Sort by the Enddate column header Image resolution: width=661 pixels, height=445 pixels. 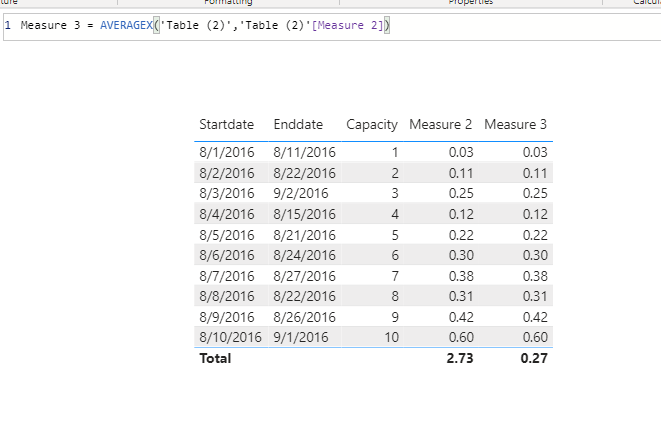click(298, 124)
